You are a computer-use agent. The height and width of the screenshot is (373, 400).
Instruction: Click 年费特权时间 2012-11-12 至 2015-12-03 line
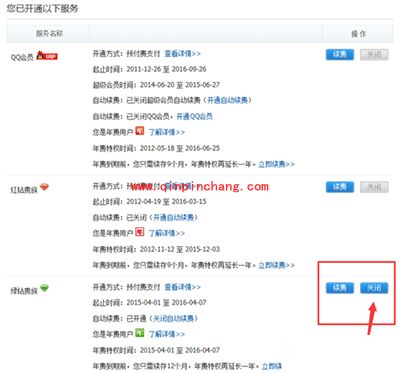tap(156, 249)
